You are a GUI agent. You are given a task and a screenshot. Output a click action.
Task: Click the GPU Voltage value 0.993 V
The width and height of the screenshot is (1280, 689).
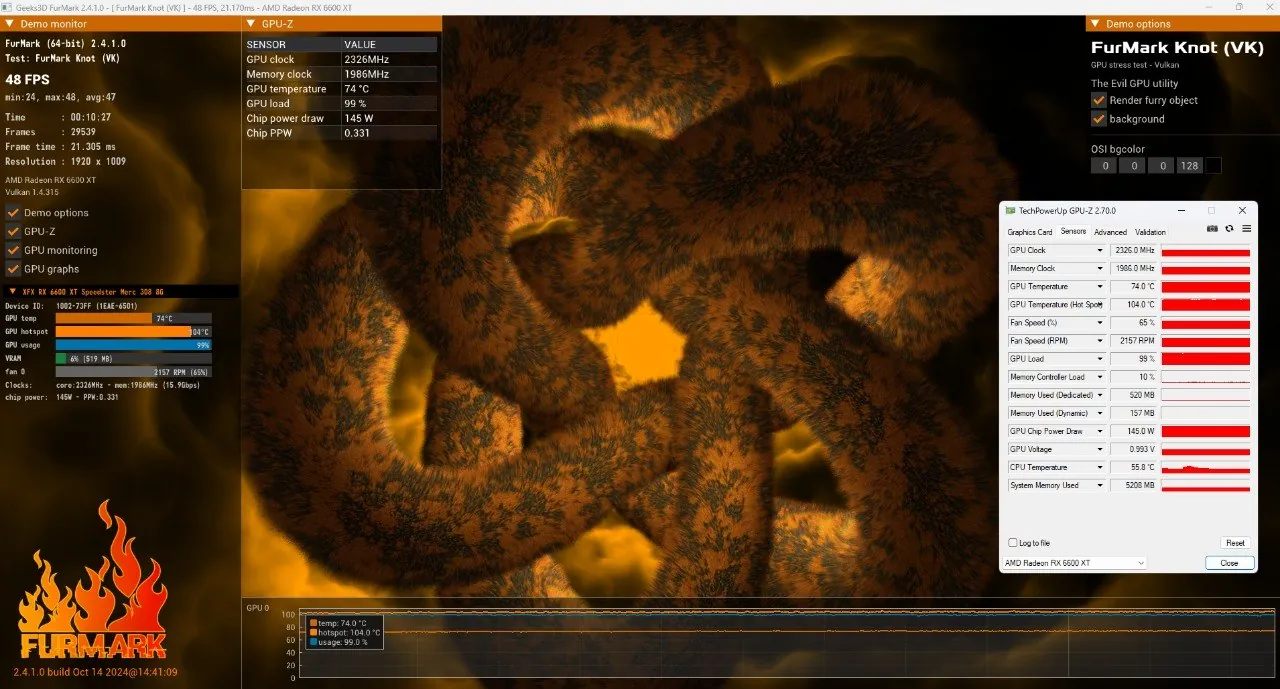point(1132,449)
